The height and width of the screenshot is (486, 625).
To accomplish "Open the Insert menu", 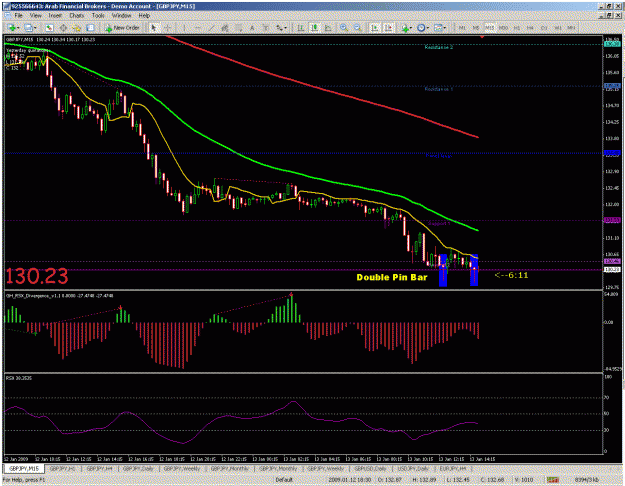I will 55,16.
